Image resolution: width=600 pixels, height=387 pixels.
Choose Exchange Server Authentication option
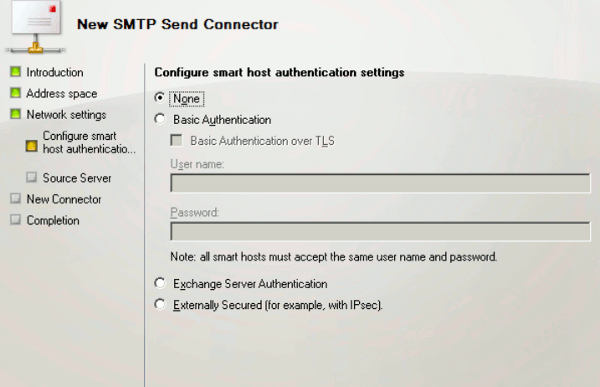coord(160,283)
